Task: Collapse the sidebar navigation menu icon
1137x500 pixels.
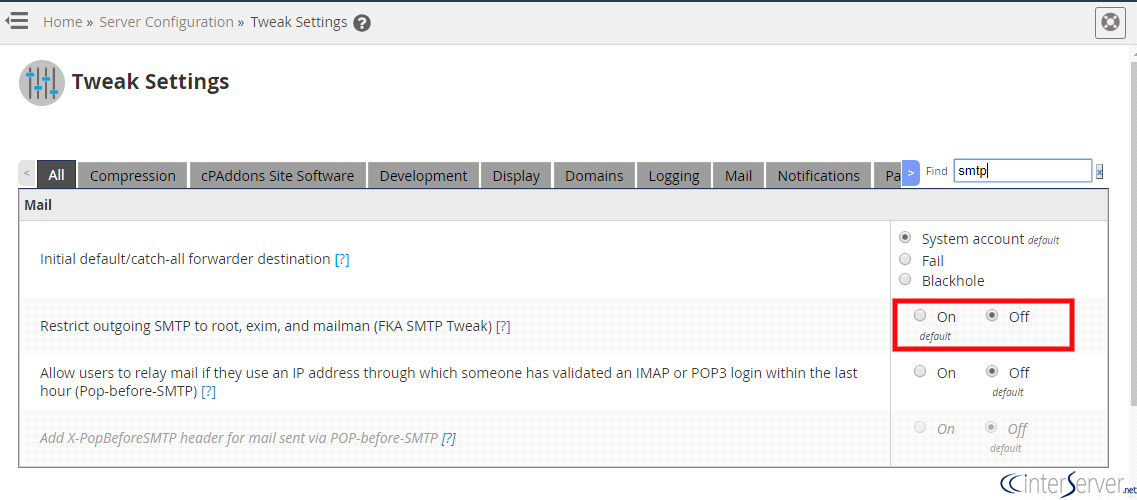Action: [x=17, y=20]
